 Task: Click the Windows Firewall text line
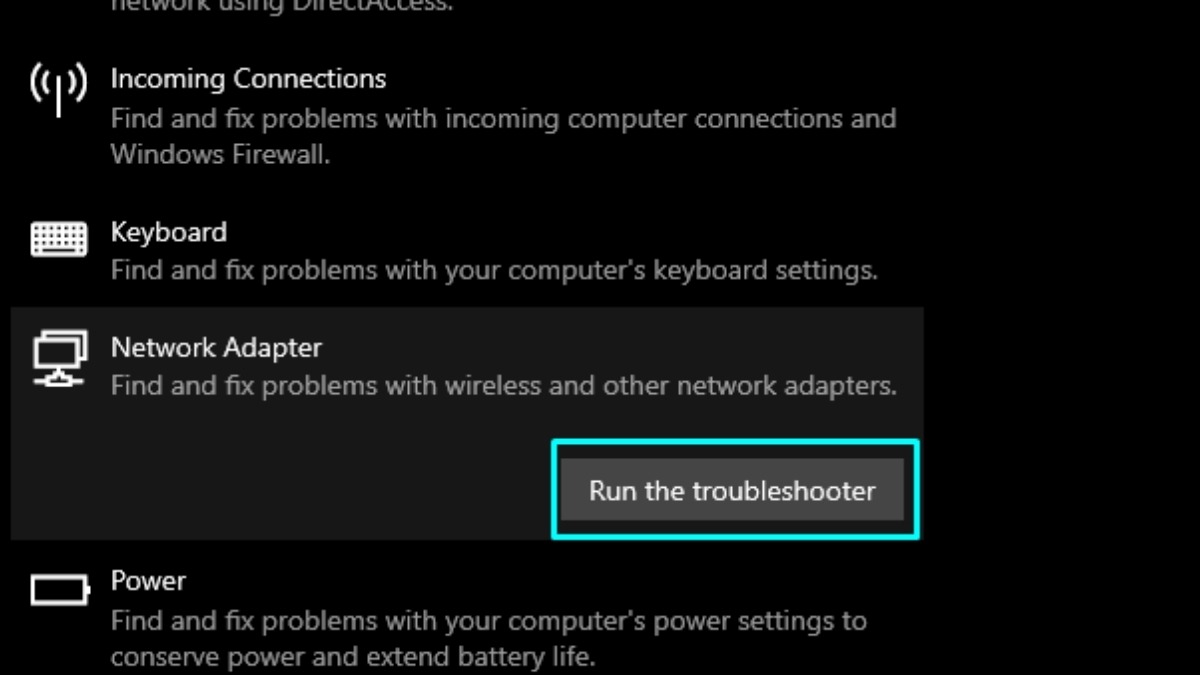click(x=220, y=155)
